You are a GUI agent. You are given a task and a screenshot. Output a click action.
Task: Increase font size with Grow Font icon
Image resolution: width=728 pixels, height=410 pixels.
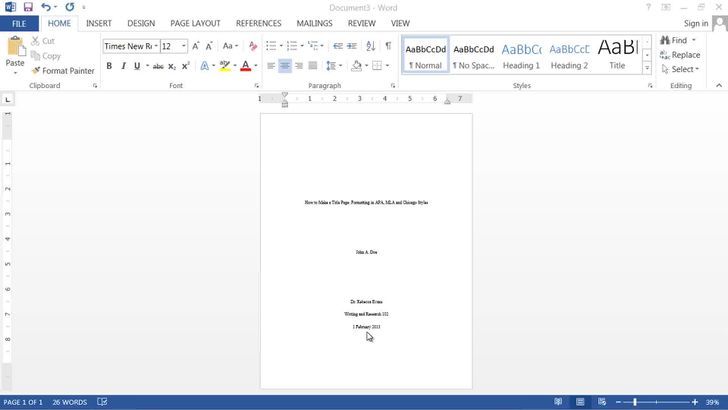point(196,46)
